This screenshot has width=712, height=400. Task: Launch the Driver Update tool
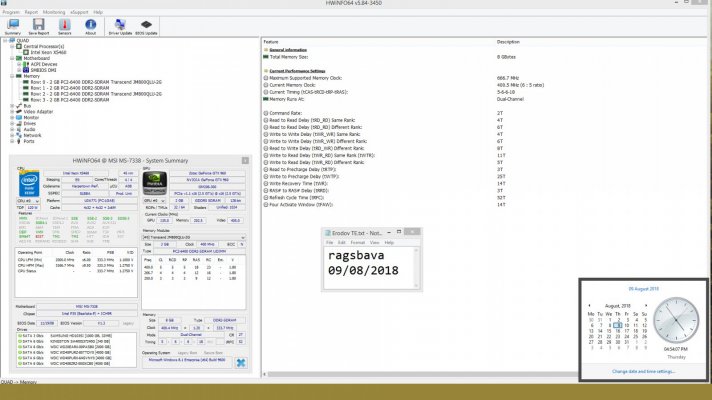pyautogui.click(x=120, y=26)
